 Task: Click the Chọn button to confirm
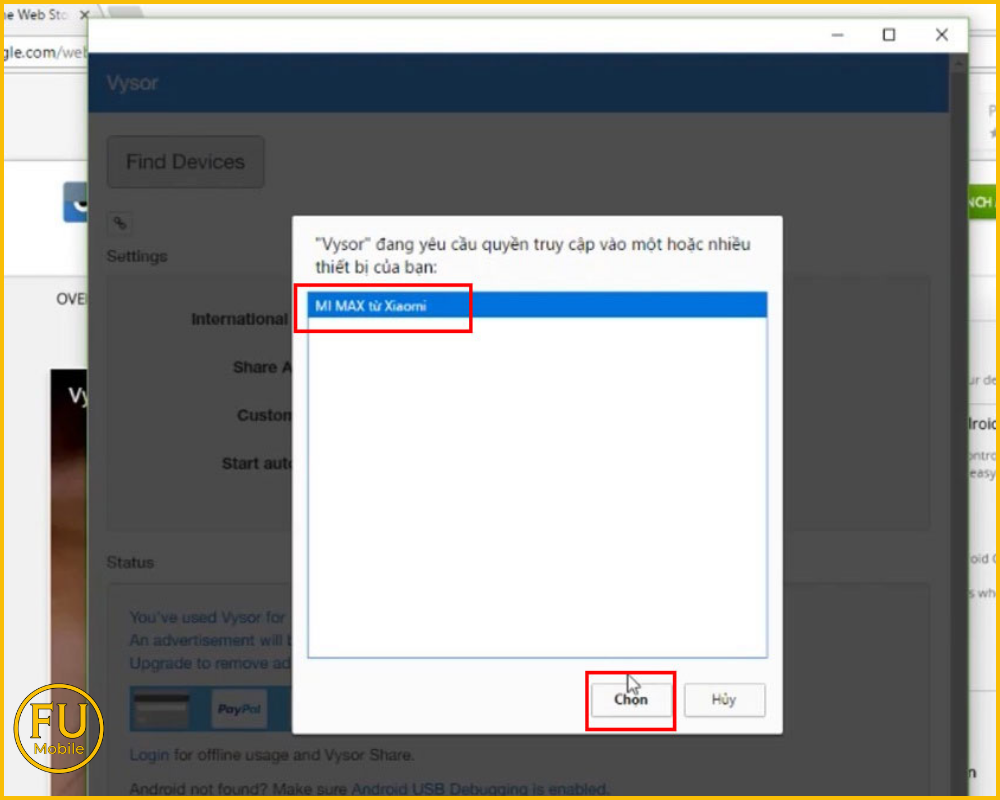point(630,700)
